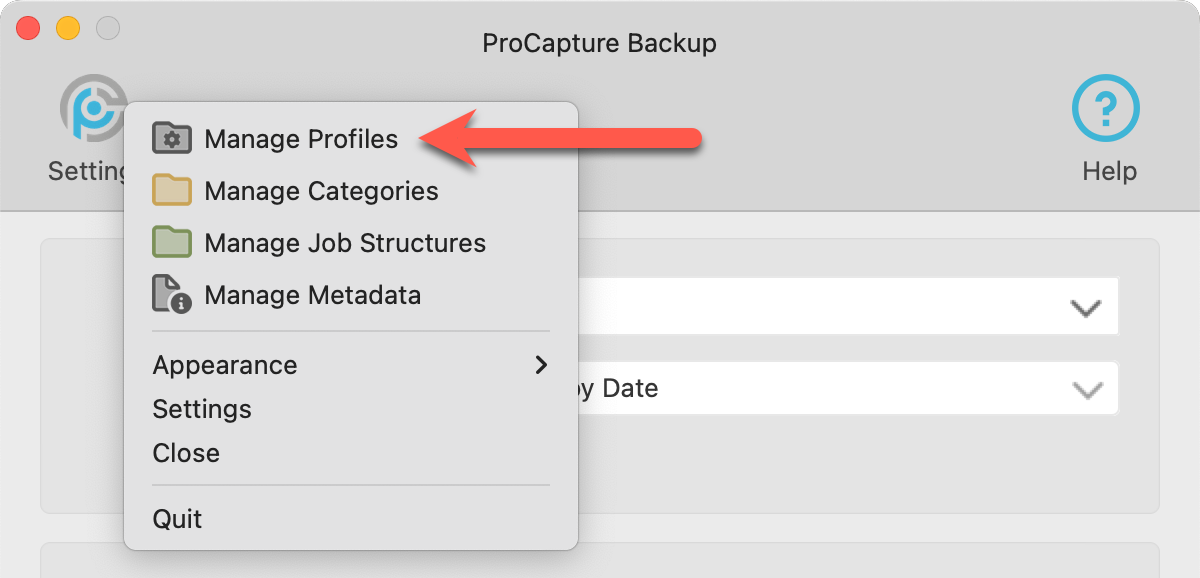
Task: Click the Appearance submenu chevron arrow
Action: point(541,365)
